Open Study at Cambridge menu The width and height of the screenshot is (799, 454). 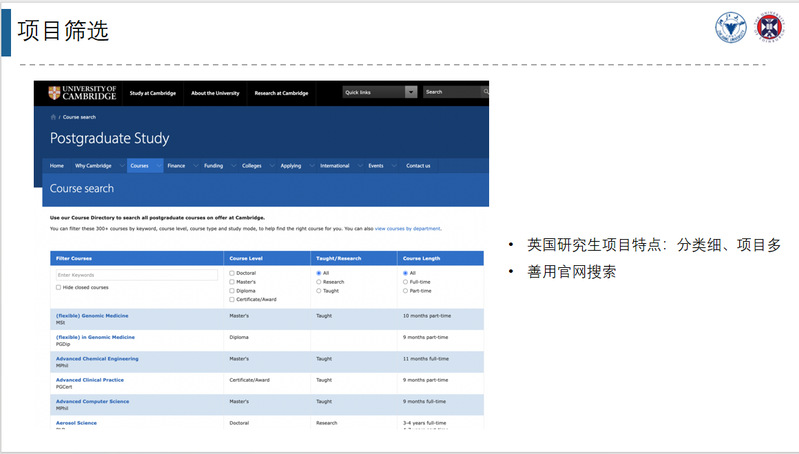point(152,93)
